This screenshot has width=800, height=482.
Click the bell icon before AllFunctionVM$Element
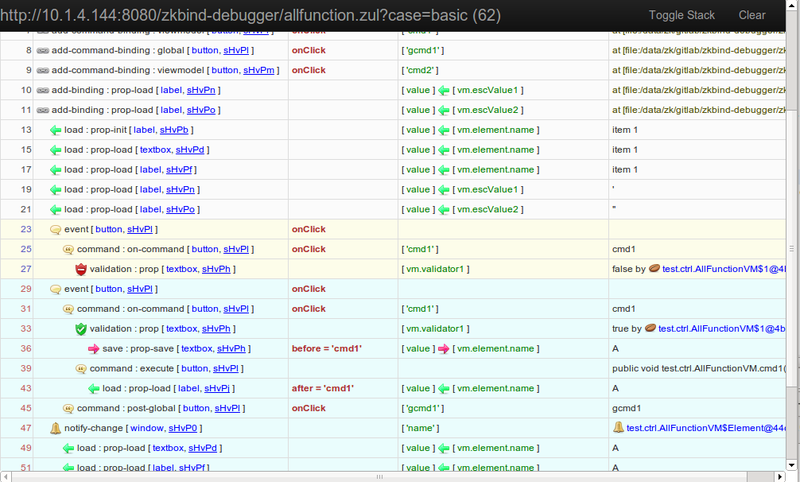tap(618, 427)
